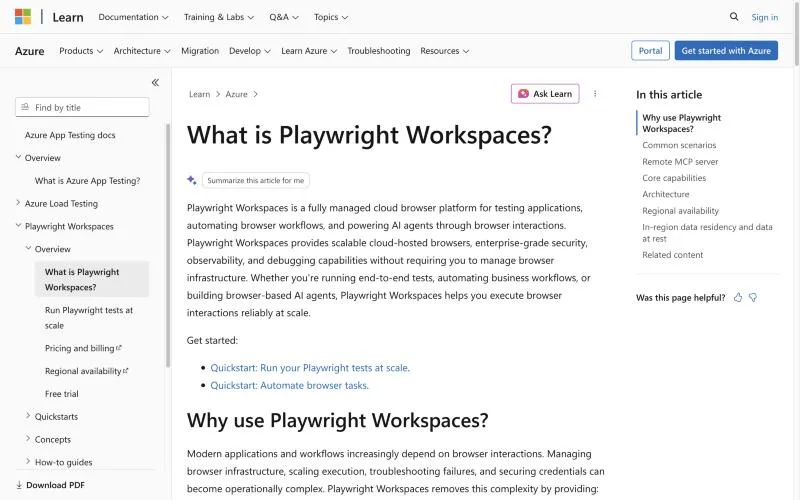
Task: Open the Architecture dropdown in Azure bar
Action: [142, 51]
